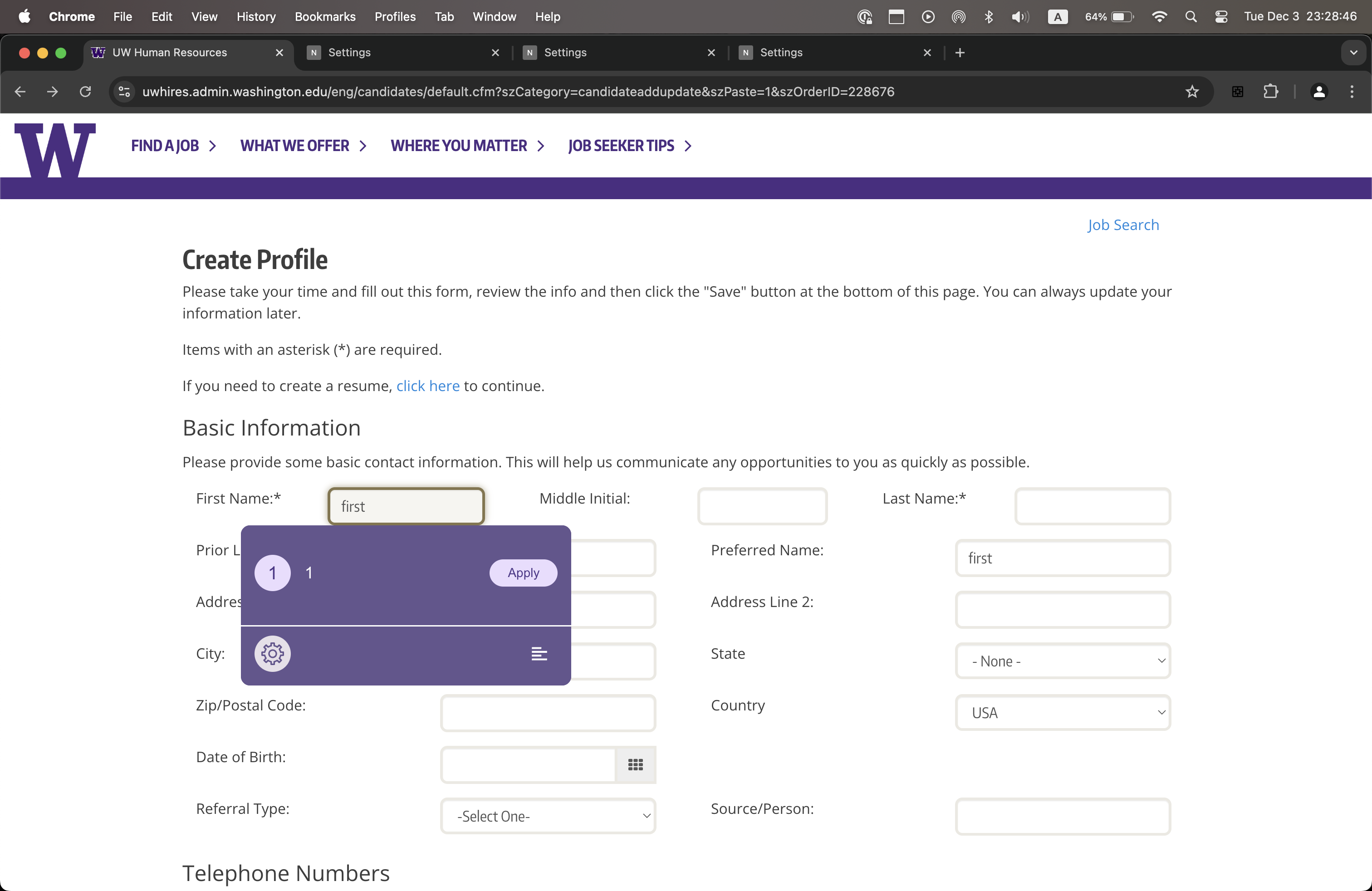Open the Date of Birth calendar picker
Viewport: 1372px width, 891px height.
tap(635, 765)
